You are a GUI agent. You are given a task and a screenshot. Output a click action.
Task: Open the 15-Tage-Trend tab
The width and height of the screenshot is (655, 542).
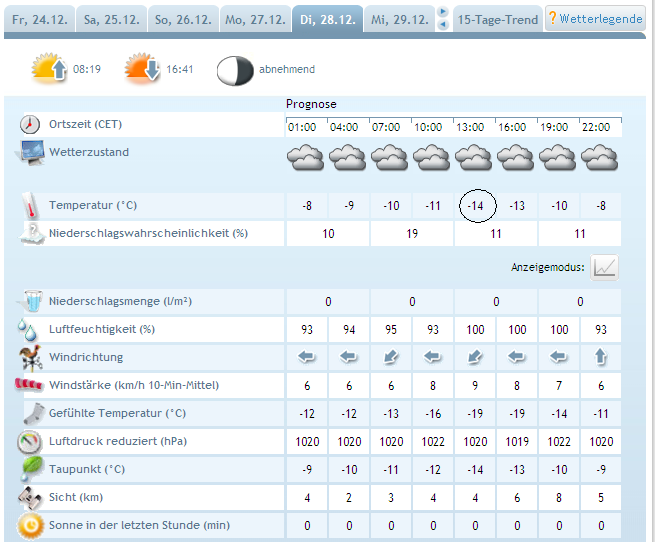click(x=498, y=19)
